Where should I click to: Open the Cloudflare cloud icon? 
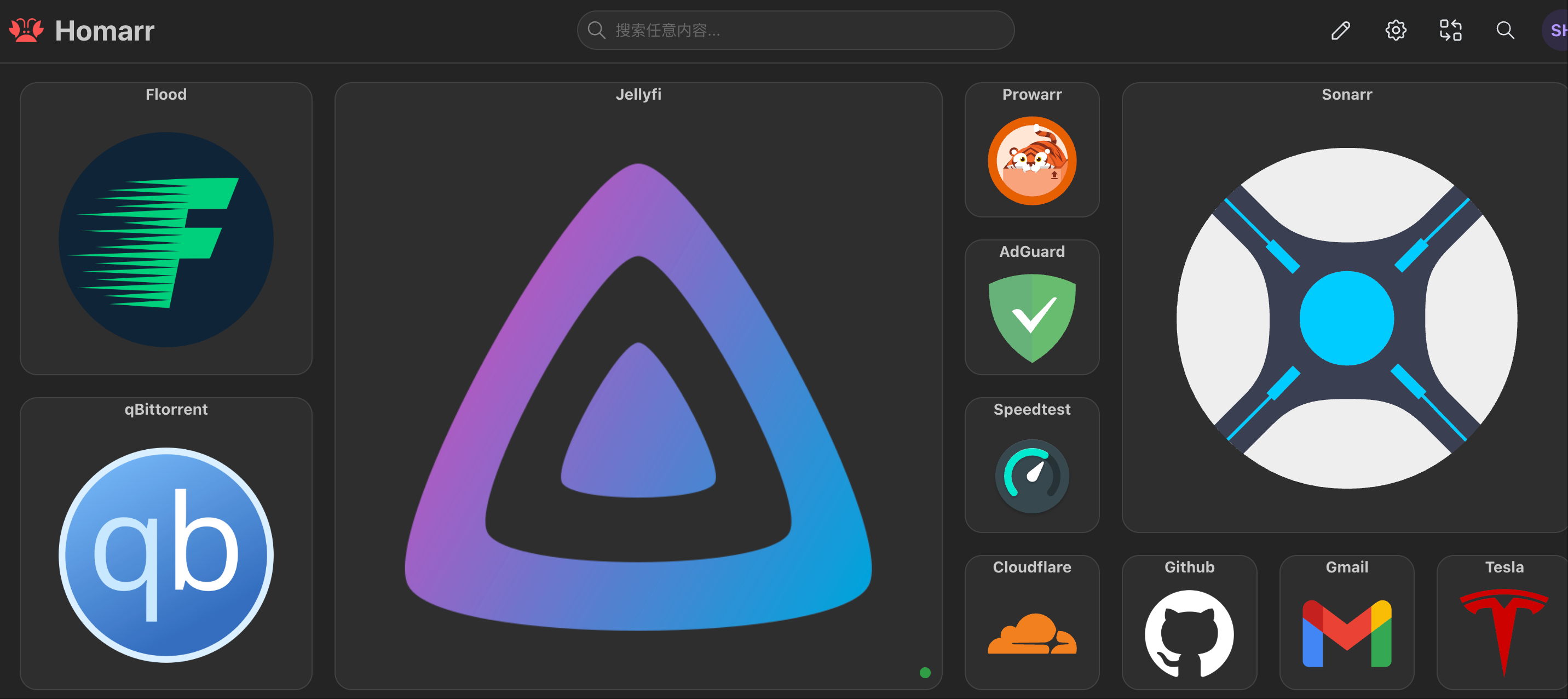[1032, 633]
